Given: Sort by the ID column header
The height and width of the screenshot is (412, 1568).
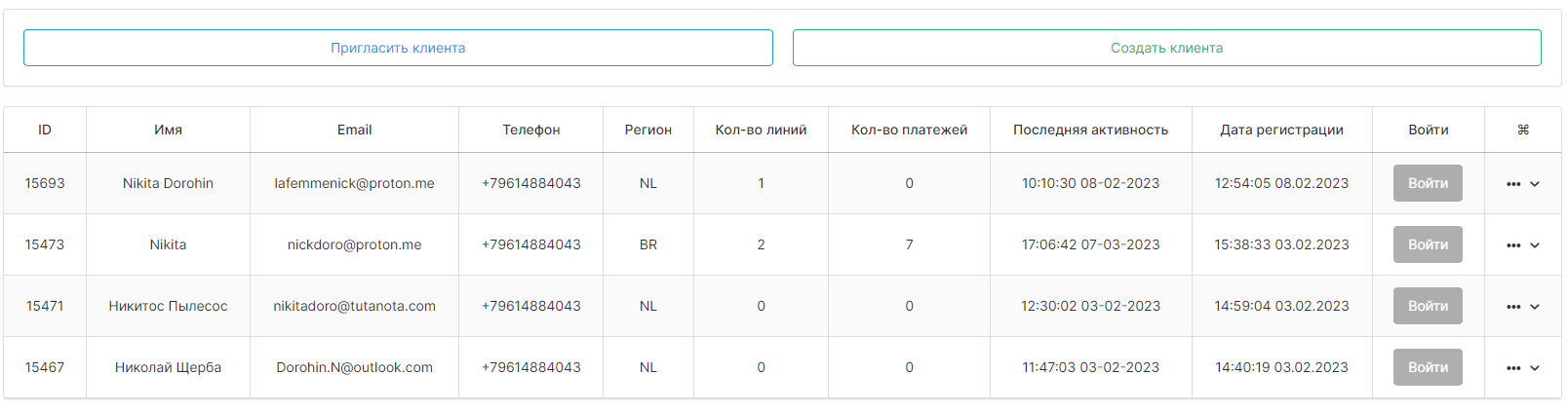Looking at the screenshot, I should pyautogui.click(x=45, y=130).
